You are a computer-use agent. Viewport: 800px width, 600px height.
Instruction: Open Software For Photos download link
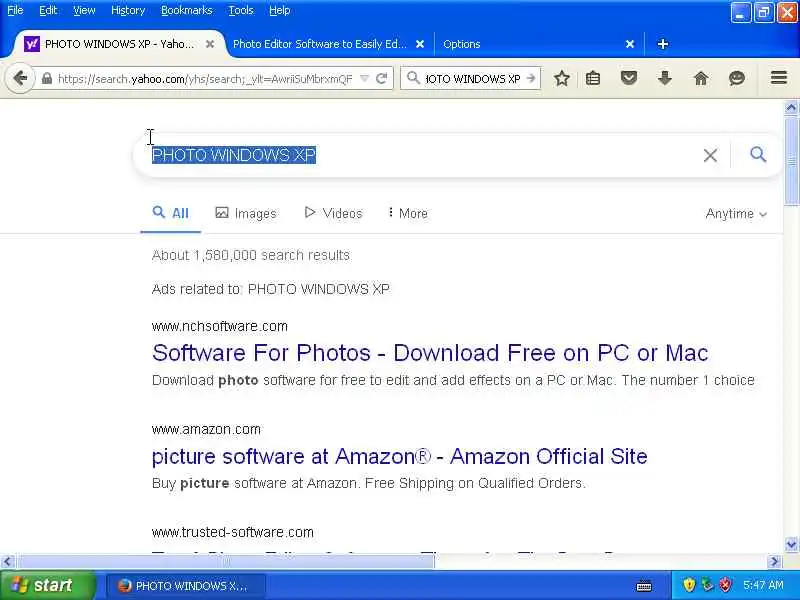pyautogui.click(x=430, y=353)
